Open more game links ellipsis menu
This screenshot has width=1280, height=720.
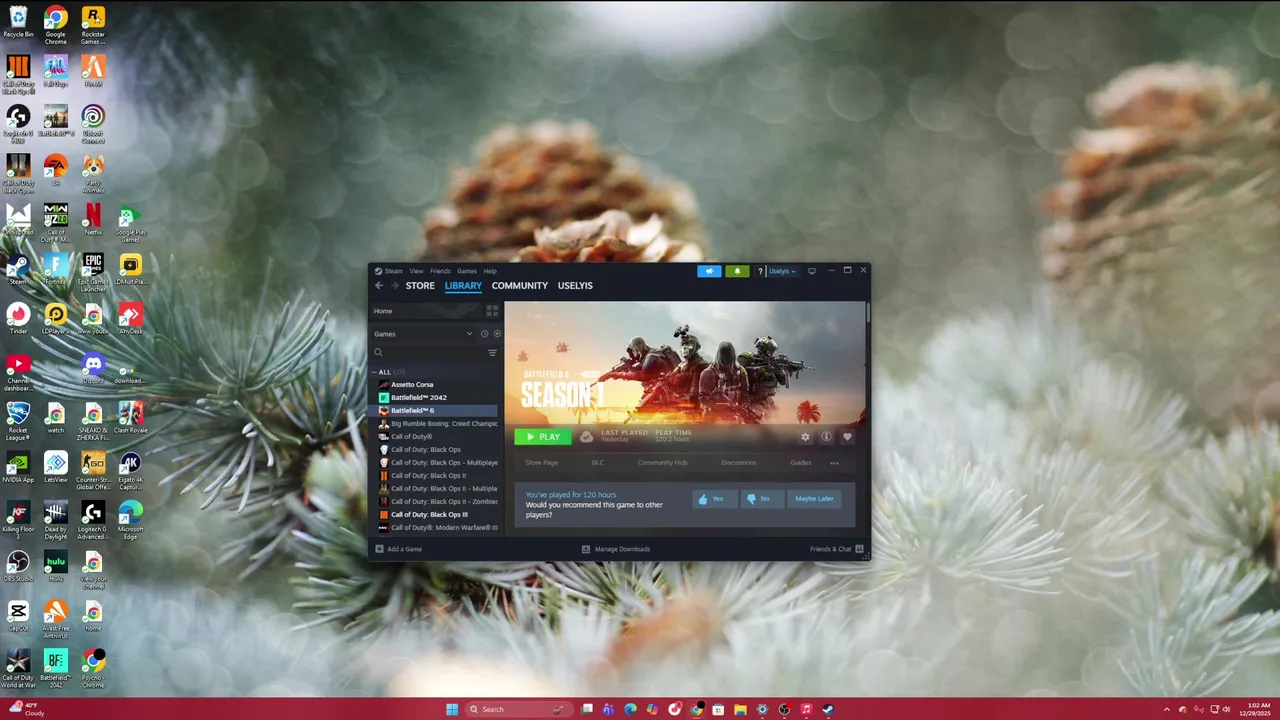834,463
